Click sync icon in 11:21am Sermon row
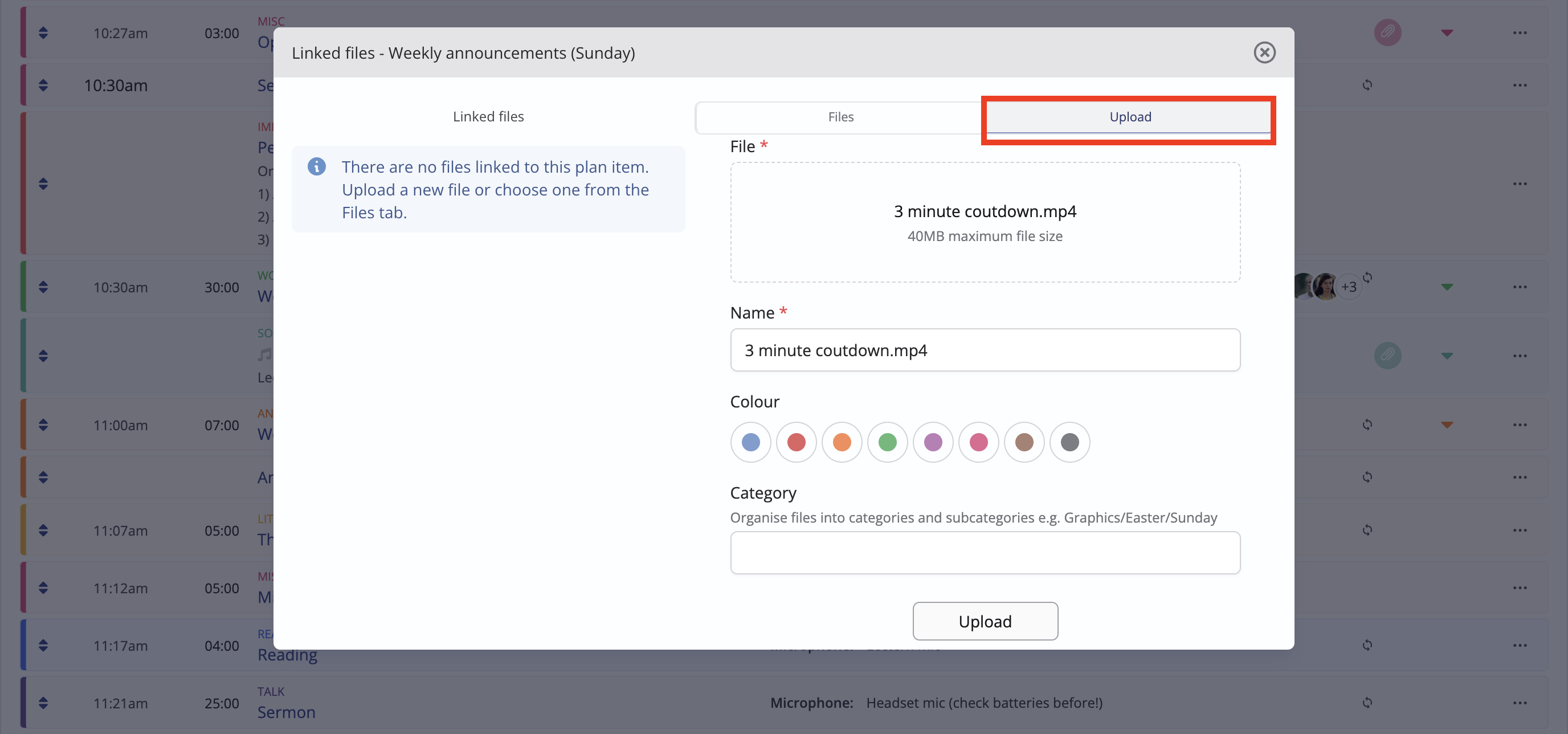Viewport: 1568px width, 734px height. [x=1367, y=703]
